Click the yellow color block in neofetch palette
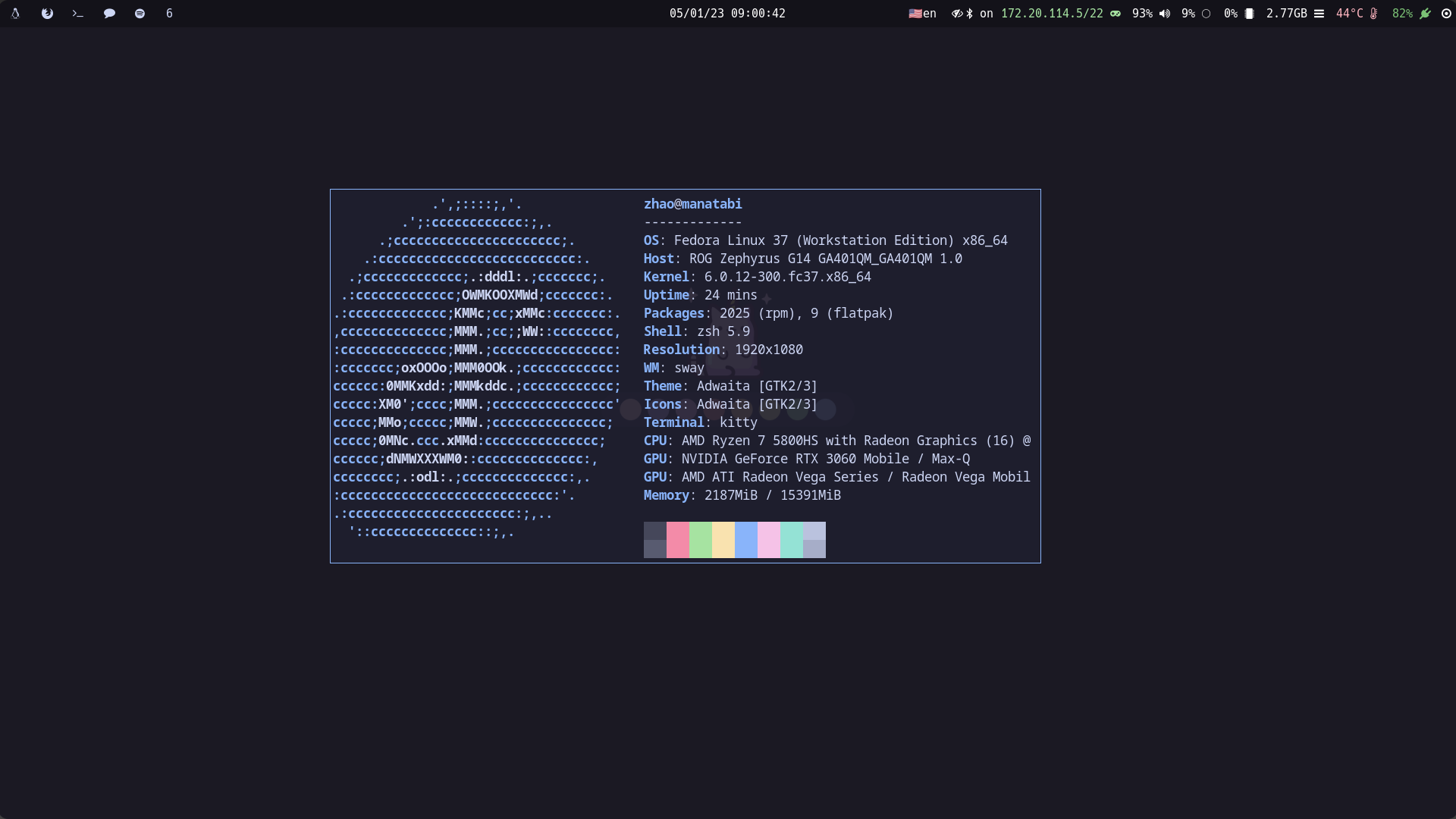This screenshot has width=1456, height=819. pyautogui.click(x=723, y=540)
